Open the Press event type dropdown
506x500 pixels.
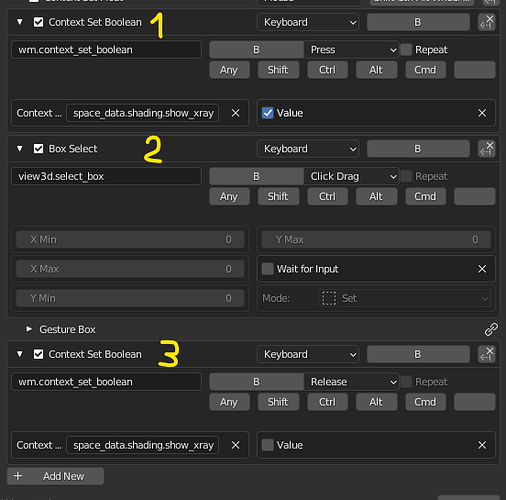(351, 50)
